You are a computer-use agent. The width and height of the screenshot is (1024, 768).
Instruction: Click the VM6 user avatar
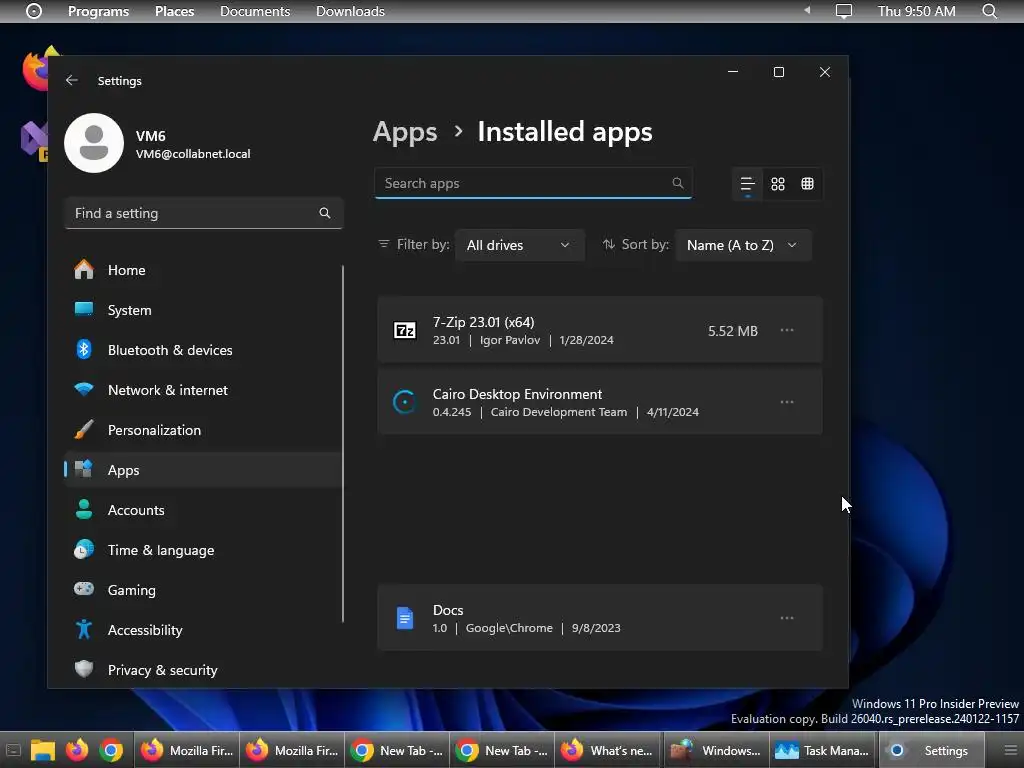click(94, 143)
